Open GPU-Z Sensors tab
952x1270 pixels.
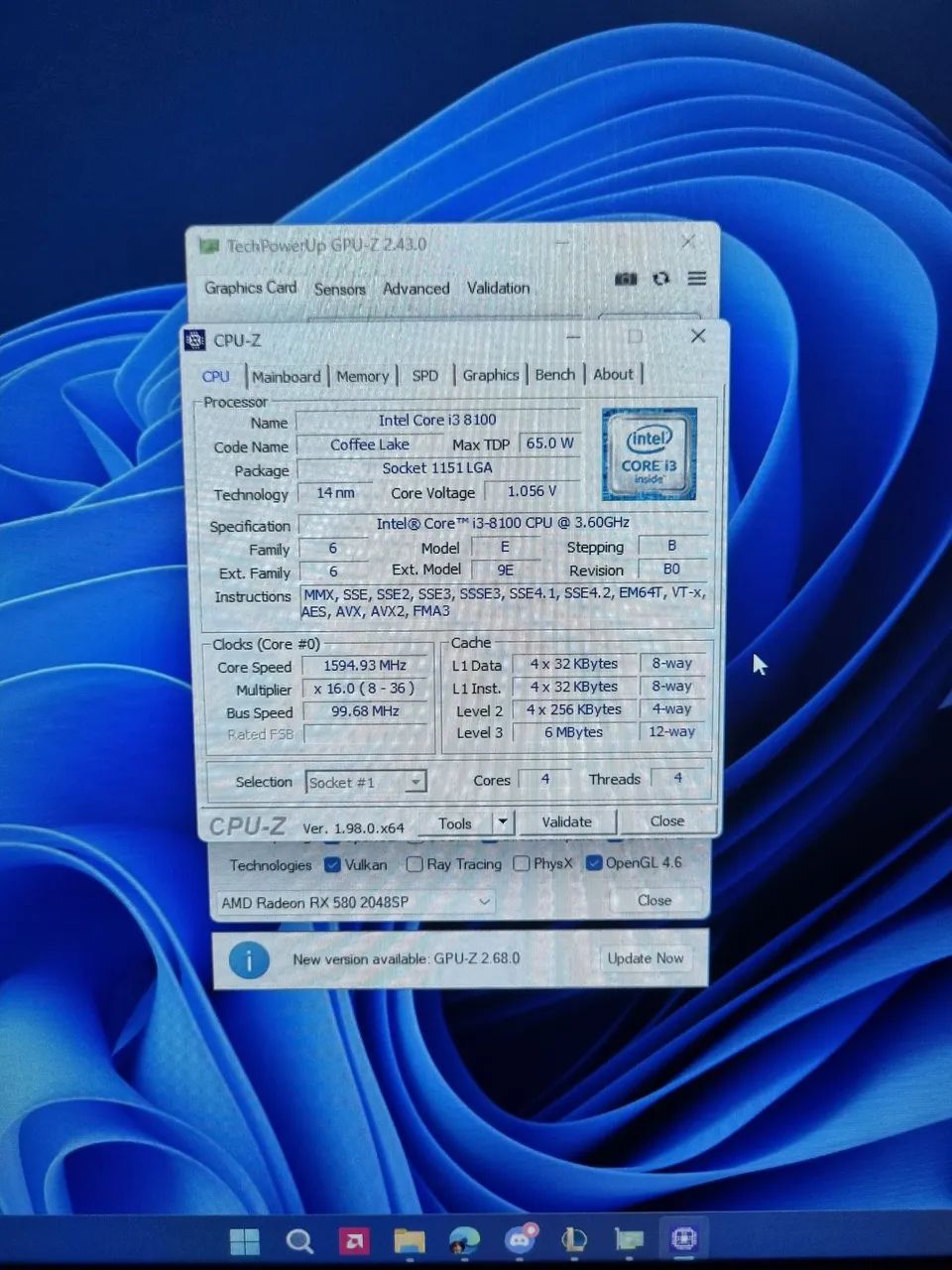(x=339, y=289)
